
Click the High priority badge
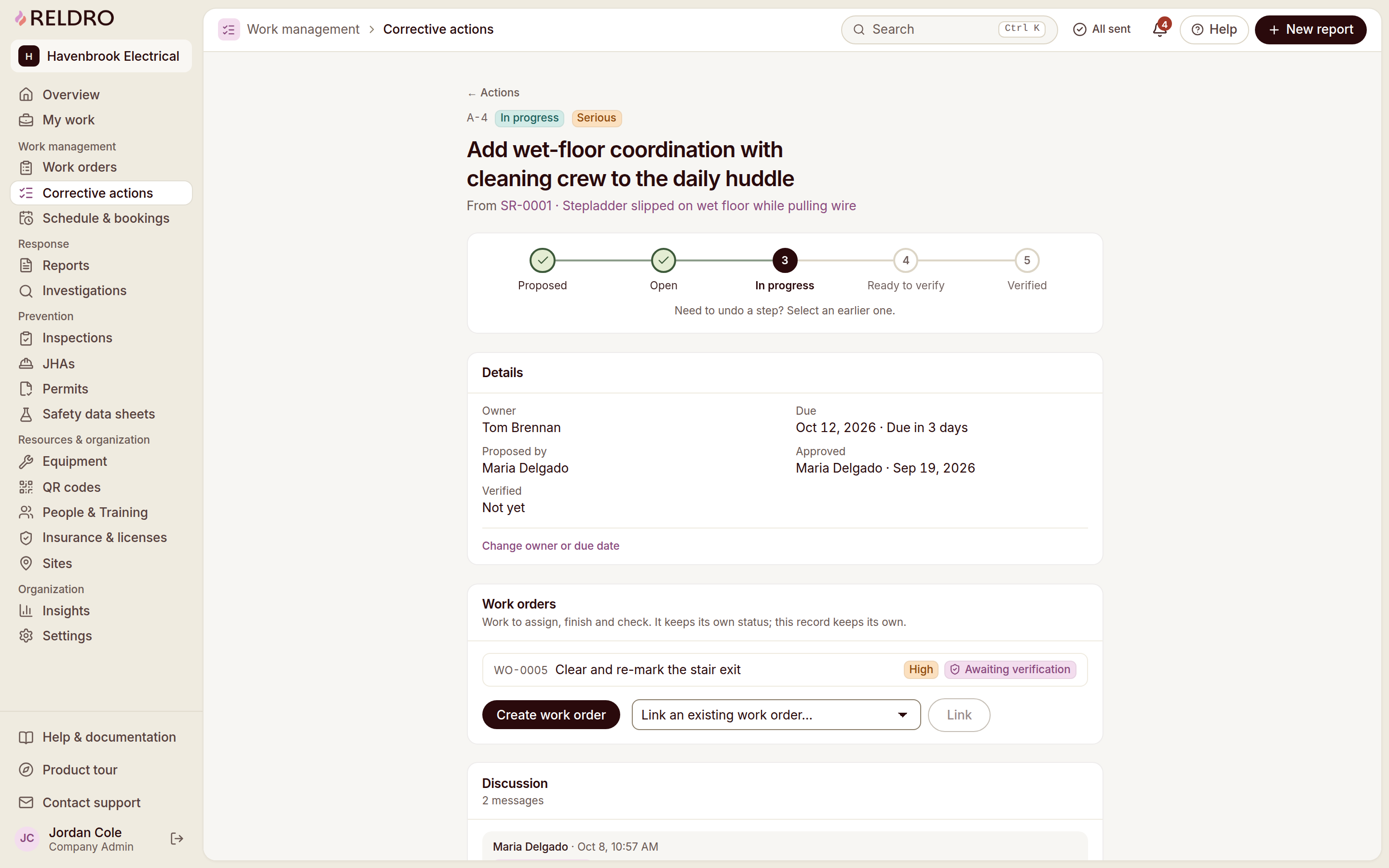click(921, 669)
